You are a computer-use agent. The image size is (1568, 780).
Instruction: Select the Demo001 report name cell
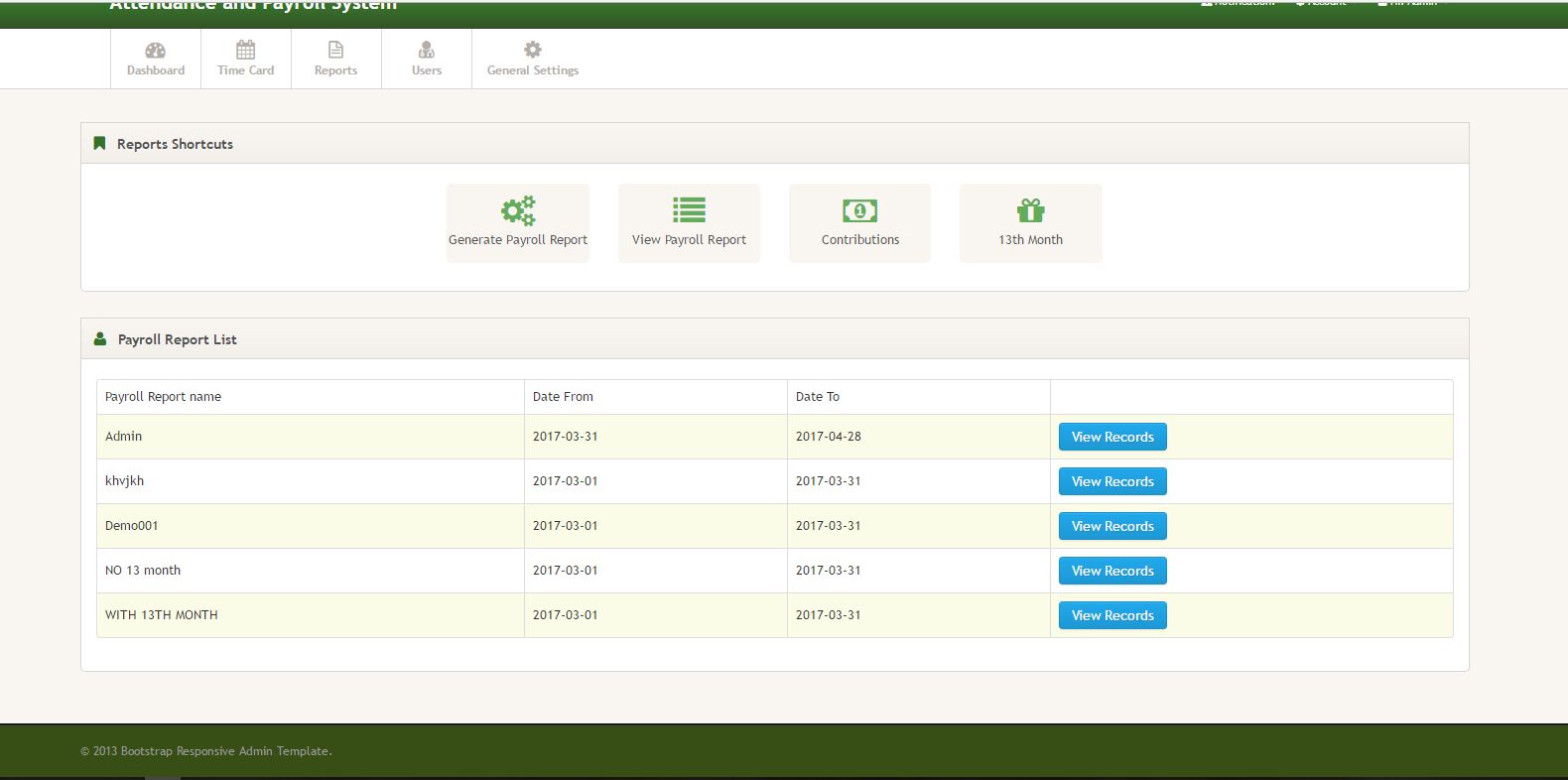click(311, 526)
